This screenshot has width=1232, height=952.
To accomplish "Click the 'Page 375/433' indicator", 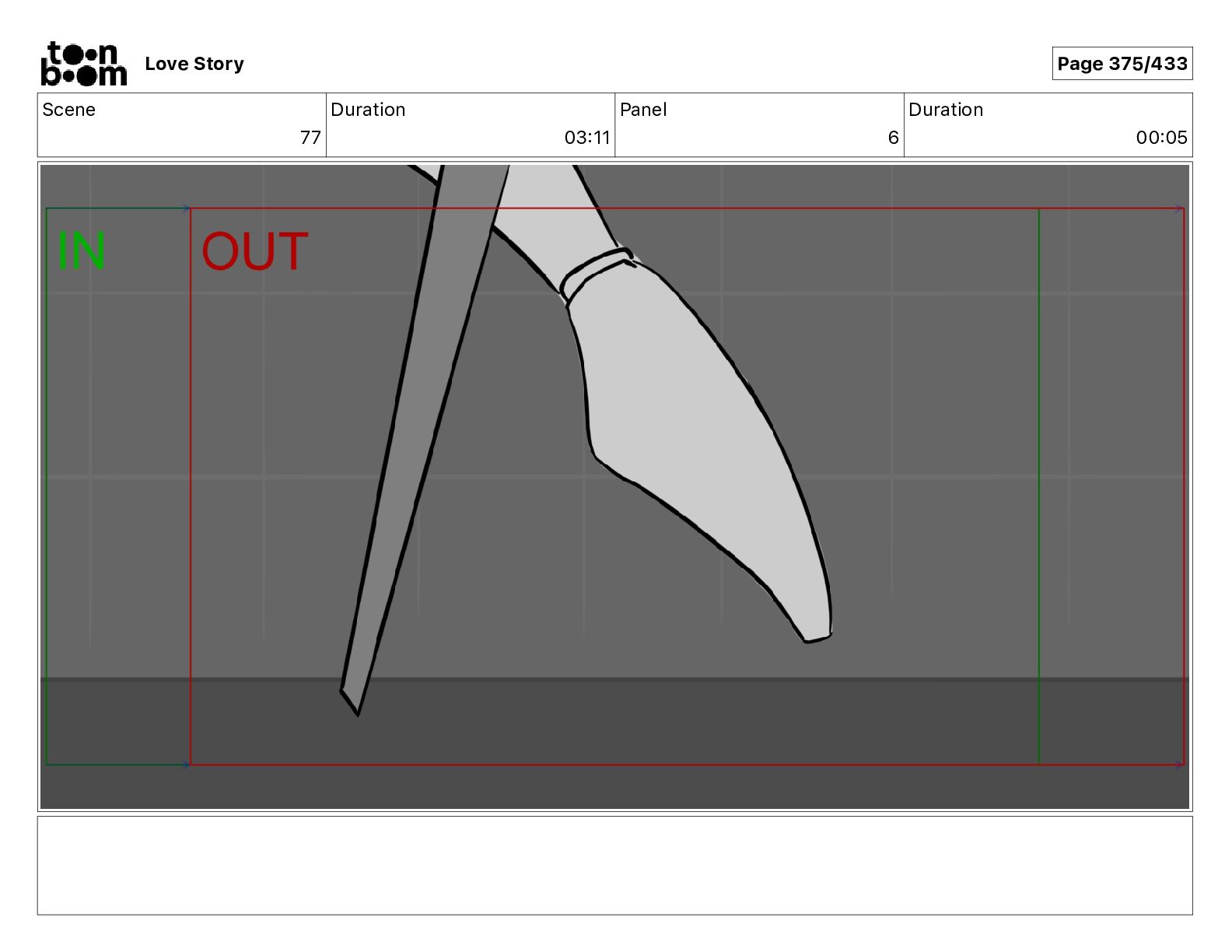I will [x=1122, y=64].
